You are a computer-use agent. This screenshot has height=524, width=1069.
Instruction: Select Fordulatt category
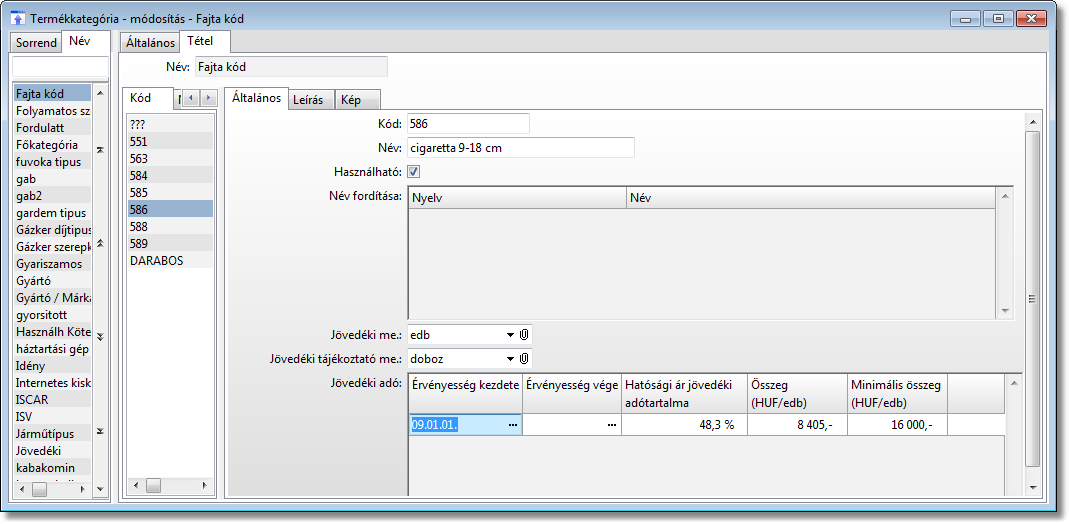coord(52,127)
